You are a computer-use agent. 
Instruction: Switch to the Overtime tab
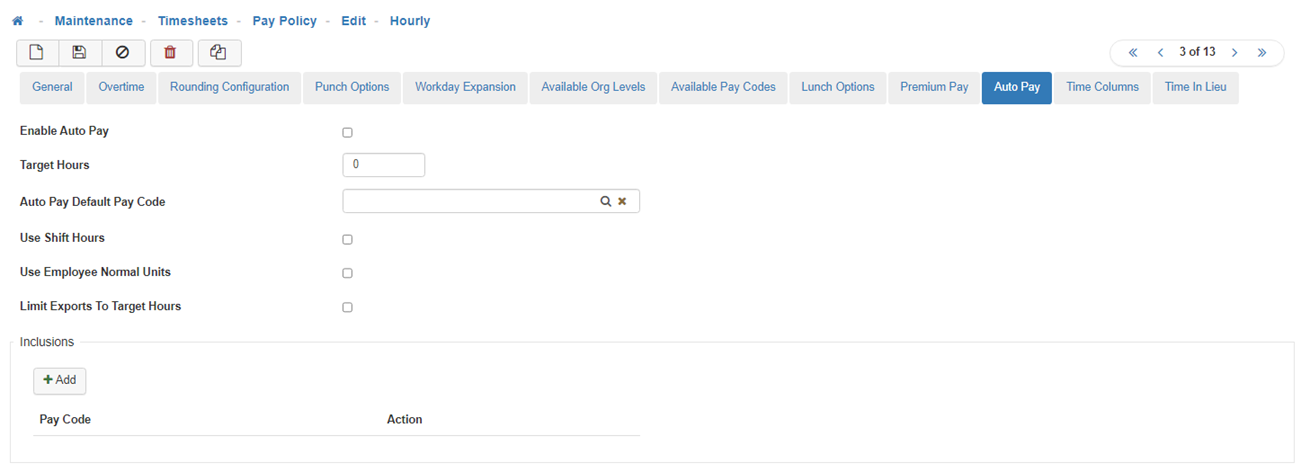pyautogui.click(x=121, y=88)
